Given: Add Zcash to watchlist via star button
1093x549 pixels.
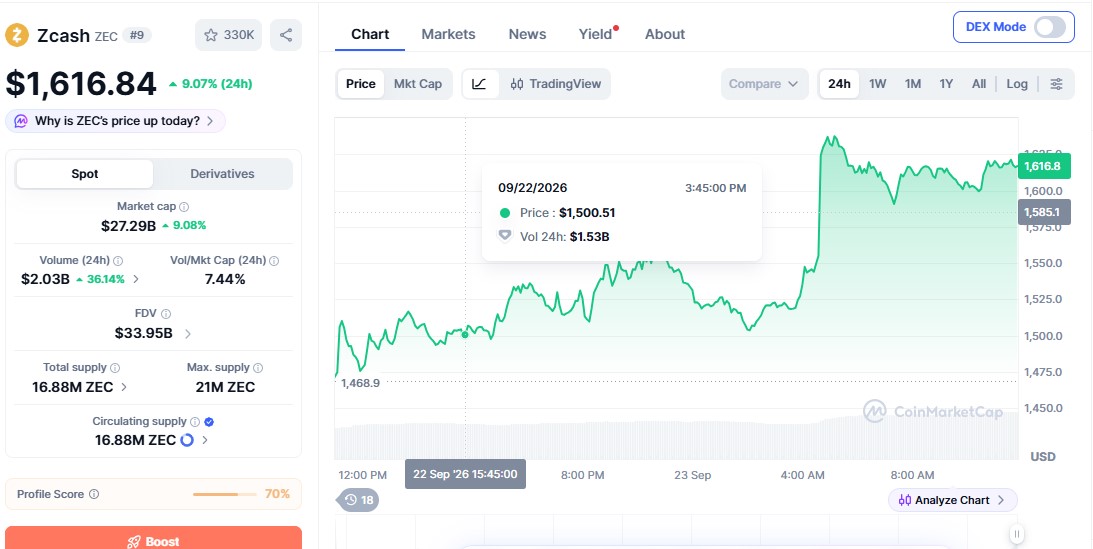Looking at the screenshot, I should (x=229, y=35).
